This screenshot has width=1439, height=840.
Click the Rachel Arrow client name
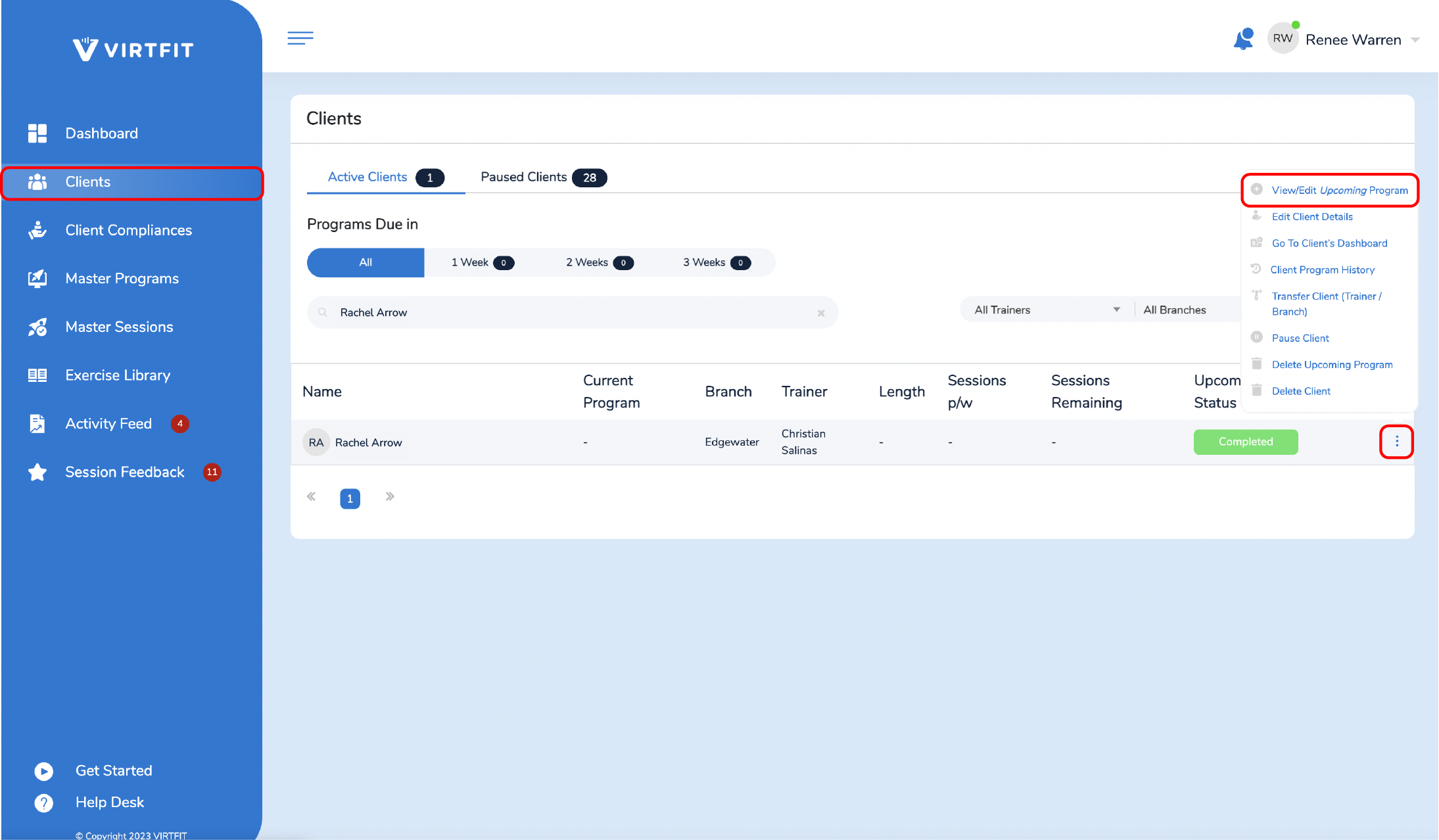368,442
